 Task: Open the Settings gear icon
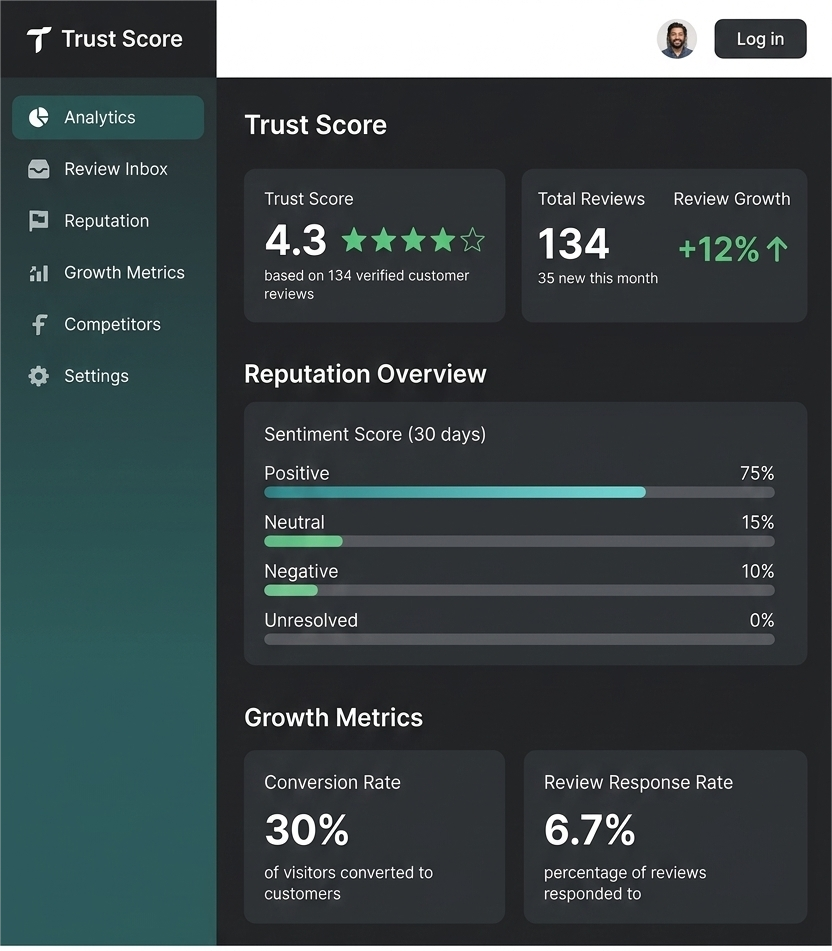click(37, 376)
